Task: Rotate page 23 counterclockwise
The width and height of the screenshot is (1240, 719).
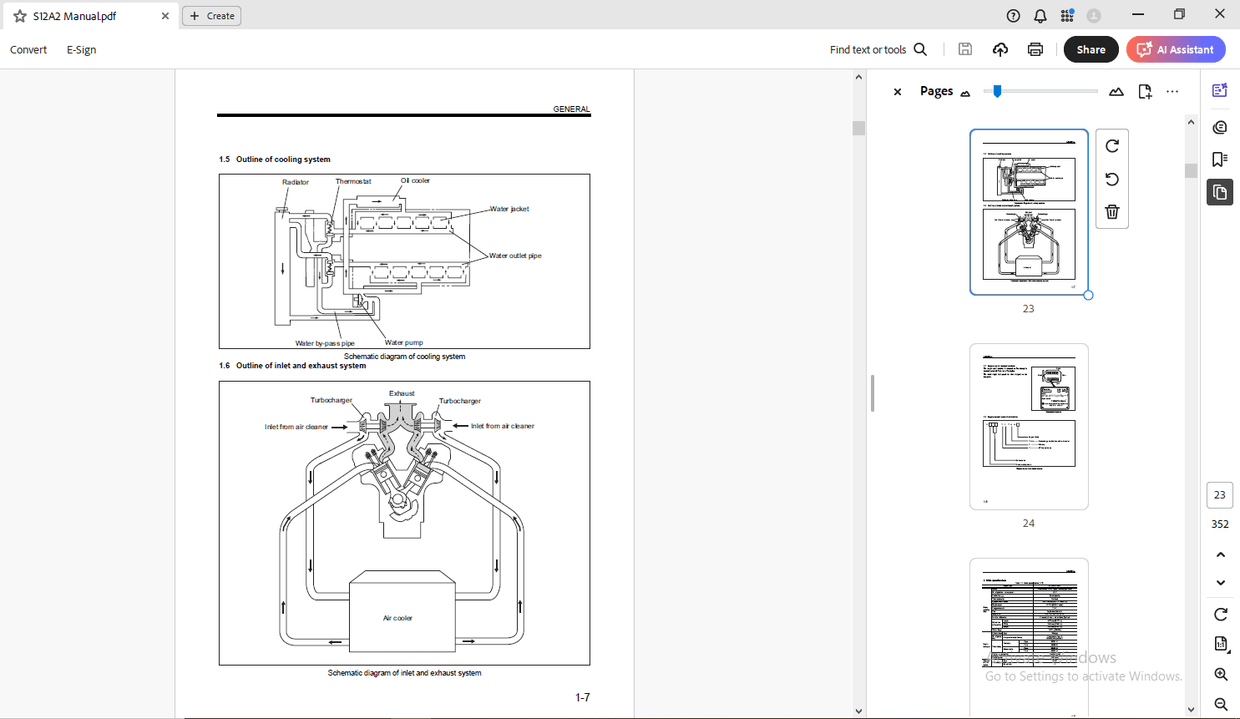Action: click(x=1112, y=178)
